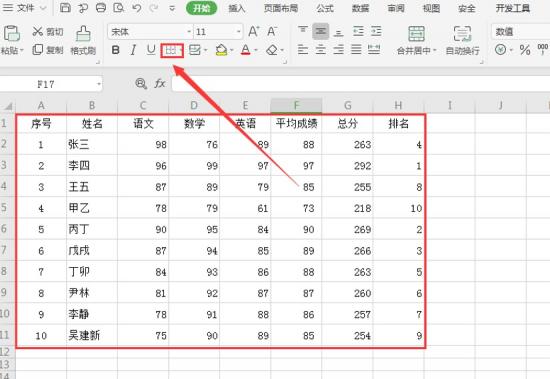This screenshot has width=550, height=379.
Task: Click the 剪切 (Cut) scissors button
Action: (x=48, y=32)
